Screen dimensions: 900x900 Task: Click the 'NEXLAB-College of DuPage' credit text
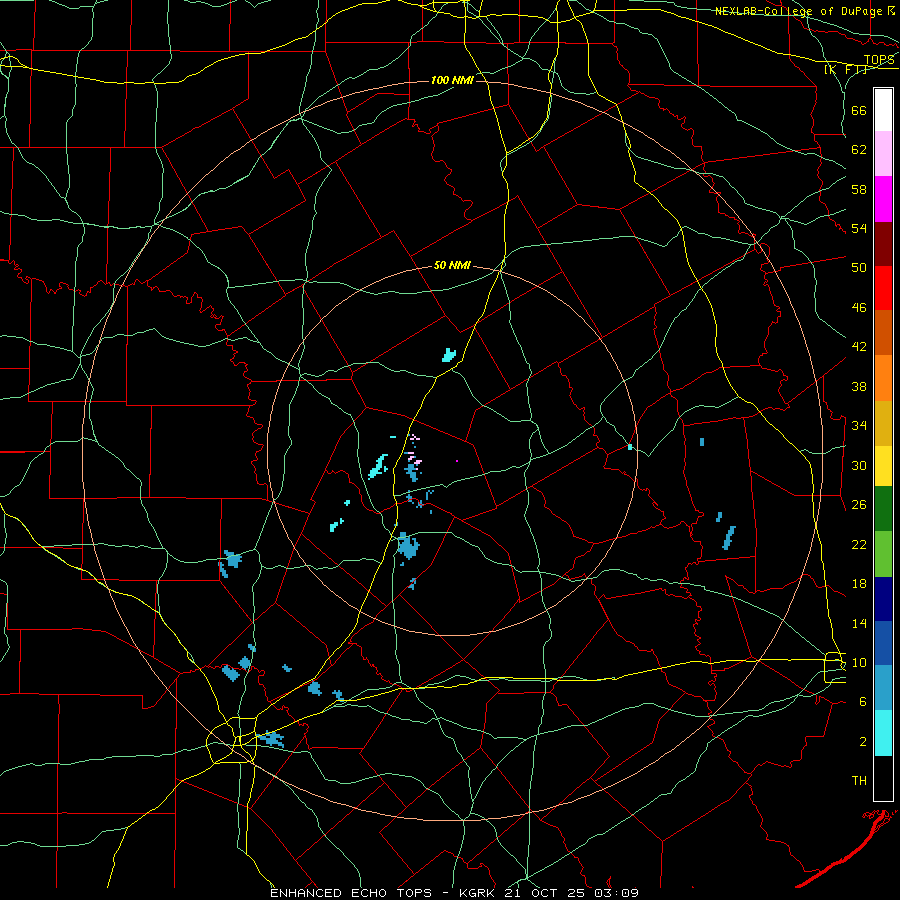pos(799,11)
